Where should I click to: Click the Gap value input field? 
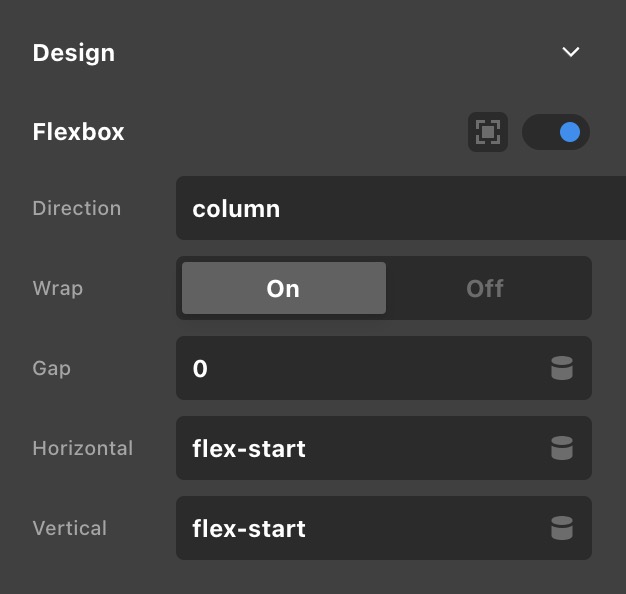[384, 368]
